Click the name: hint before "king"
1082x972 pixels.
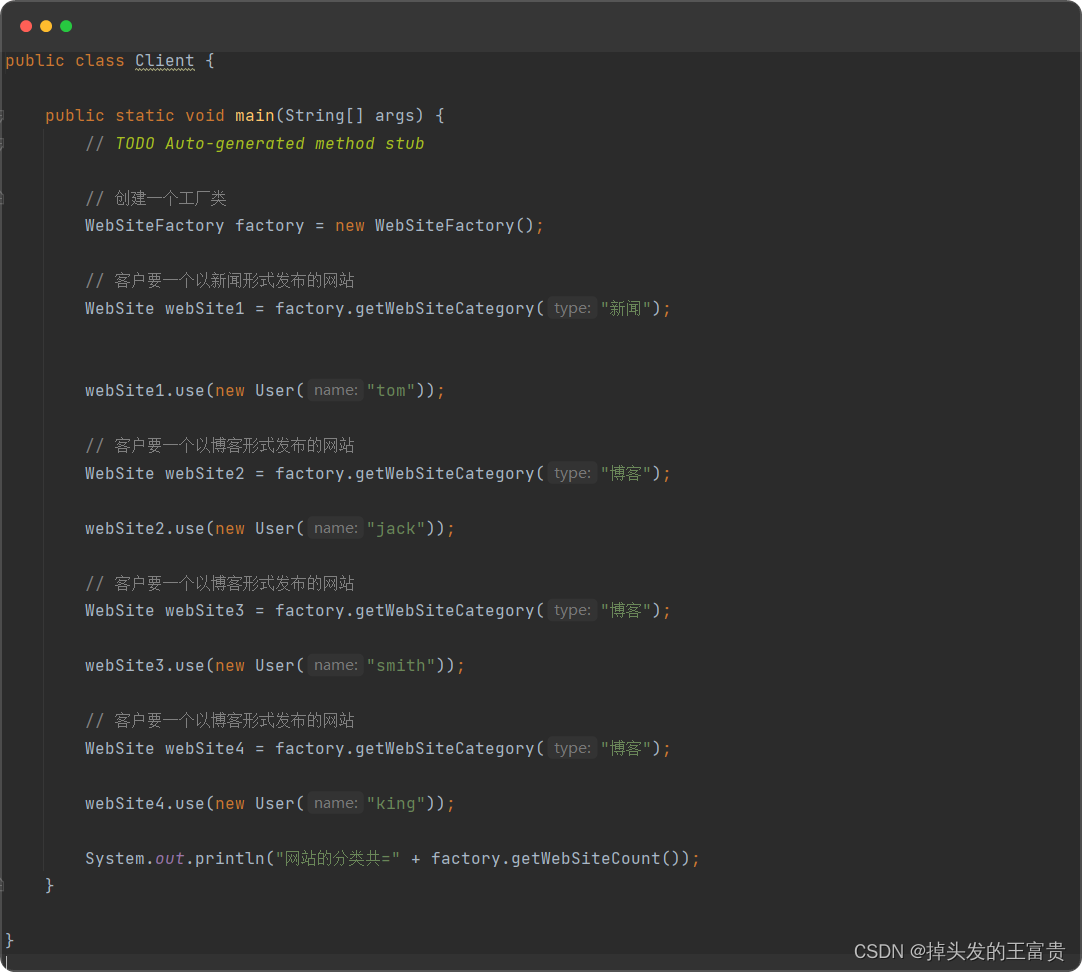[335, 803]
